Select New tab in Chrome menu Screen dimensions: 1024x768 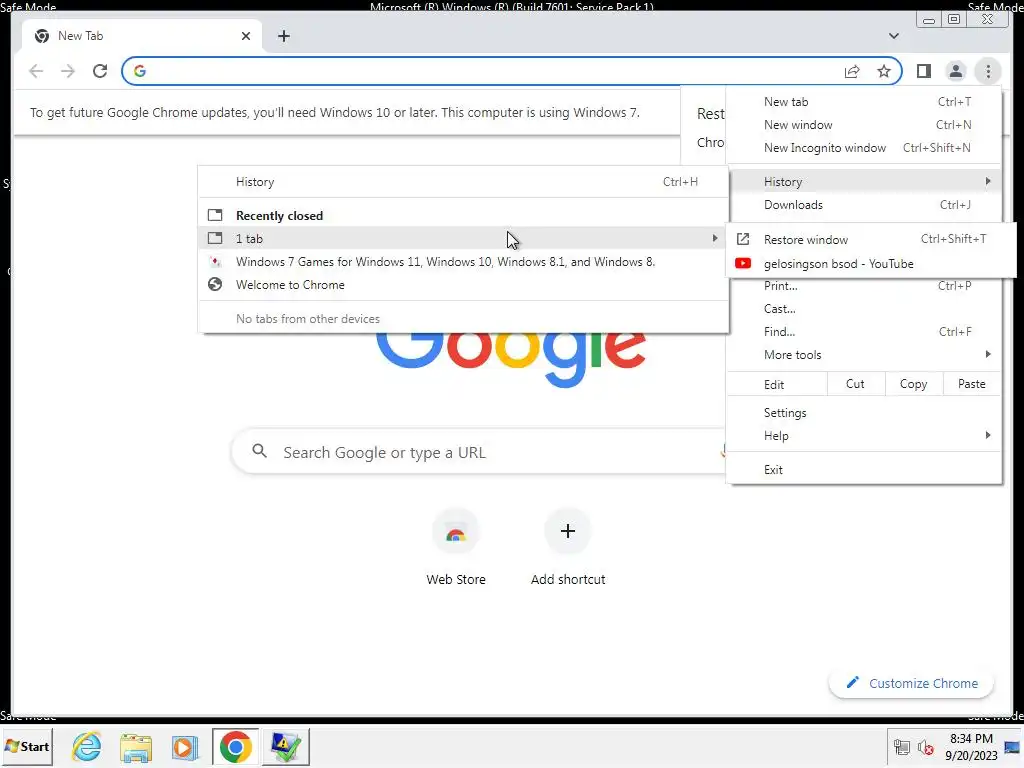pyautogui.click(x=863, y=102)
